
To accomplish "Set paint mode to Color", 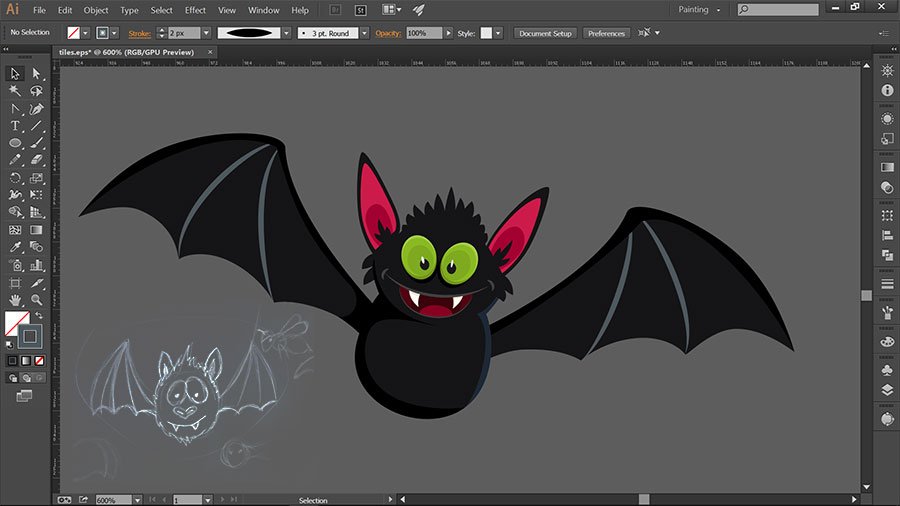I will click(12, 360).
